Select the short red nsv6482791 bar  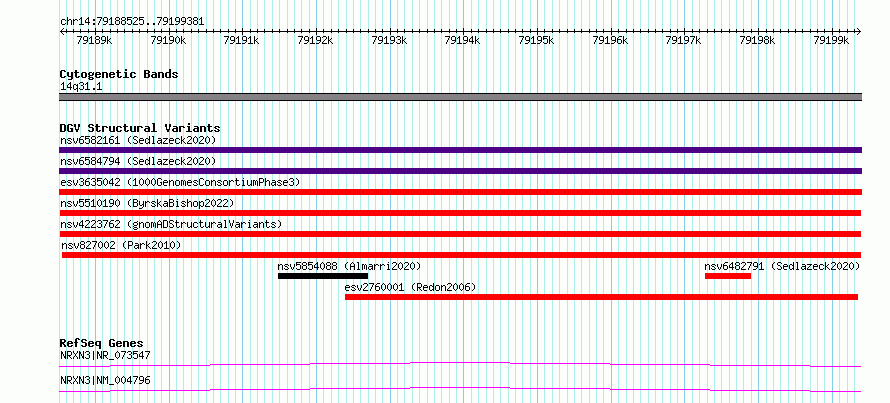pyautogui.click(x=728, y=276)
